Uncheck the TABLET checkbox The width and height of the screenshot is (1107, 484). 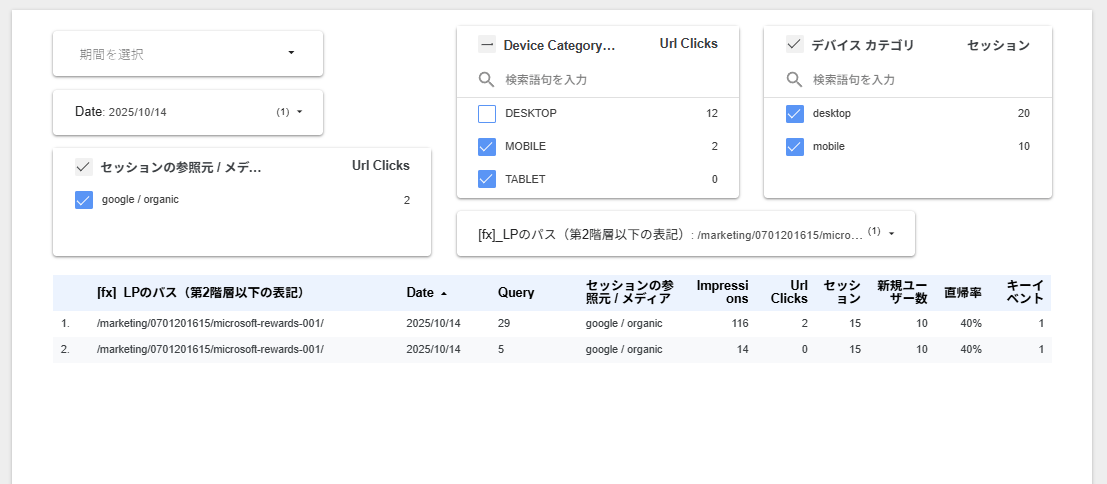click(x=487, y=179)
